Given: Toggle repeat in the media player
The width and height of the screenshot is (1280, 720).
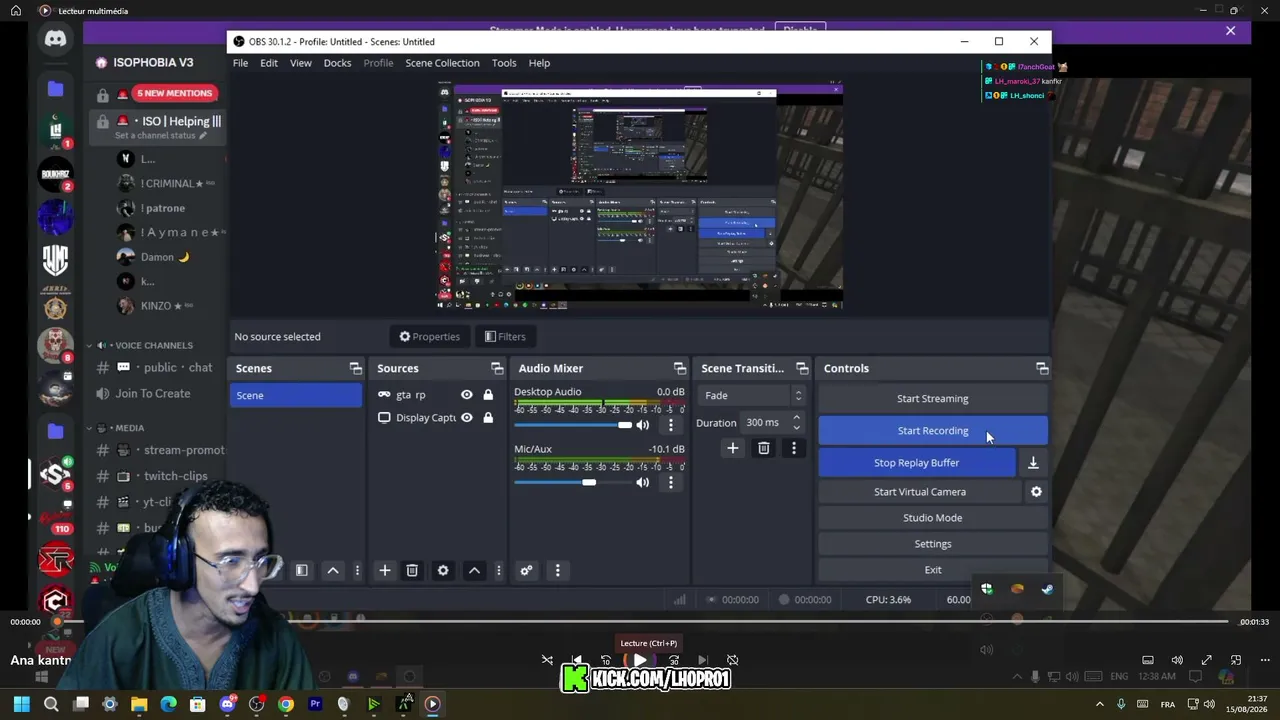Looking at the screenshot, I should pyautogui.click(x=732, y=660).
